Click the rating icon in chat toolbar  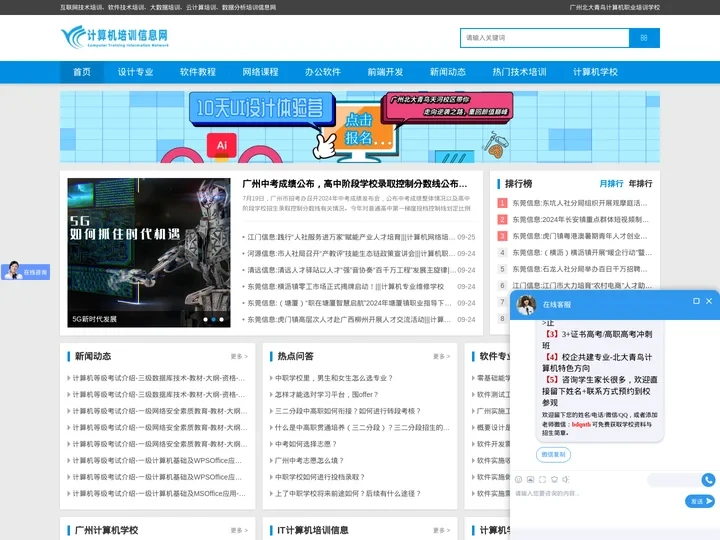pyautogui.click(x=554, y=479)
